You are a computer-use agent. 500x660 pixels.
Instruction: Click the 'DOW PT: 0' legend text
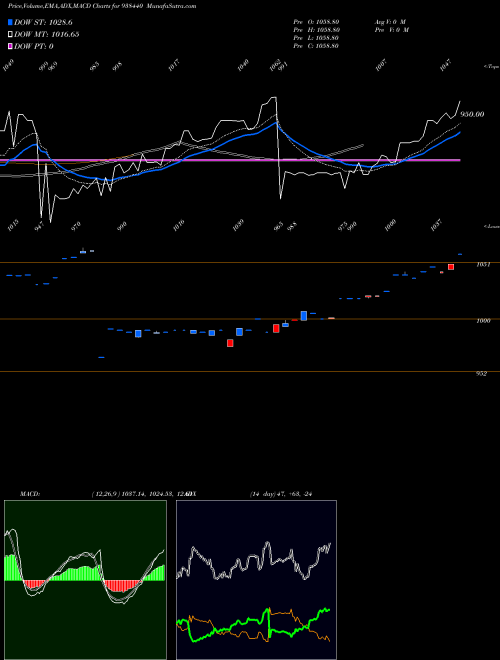[x=34, y=46]
